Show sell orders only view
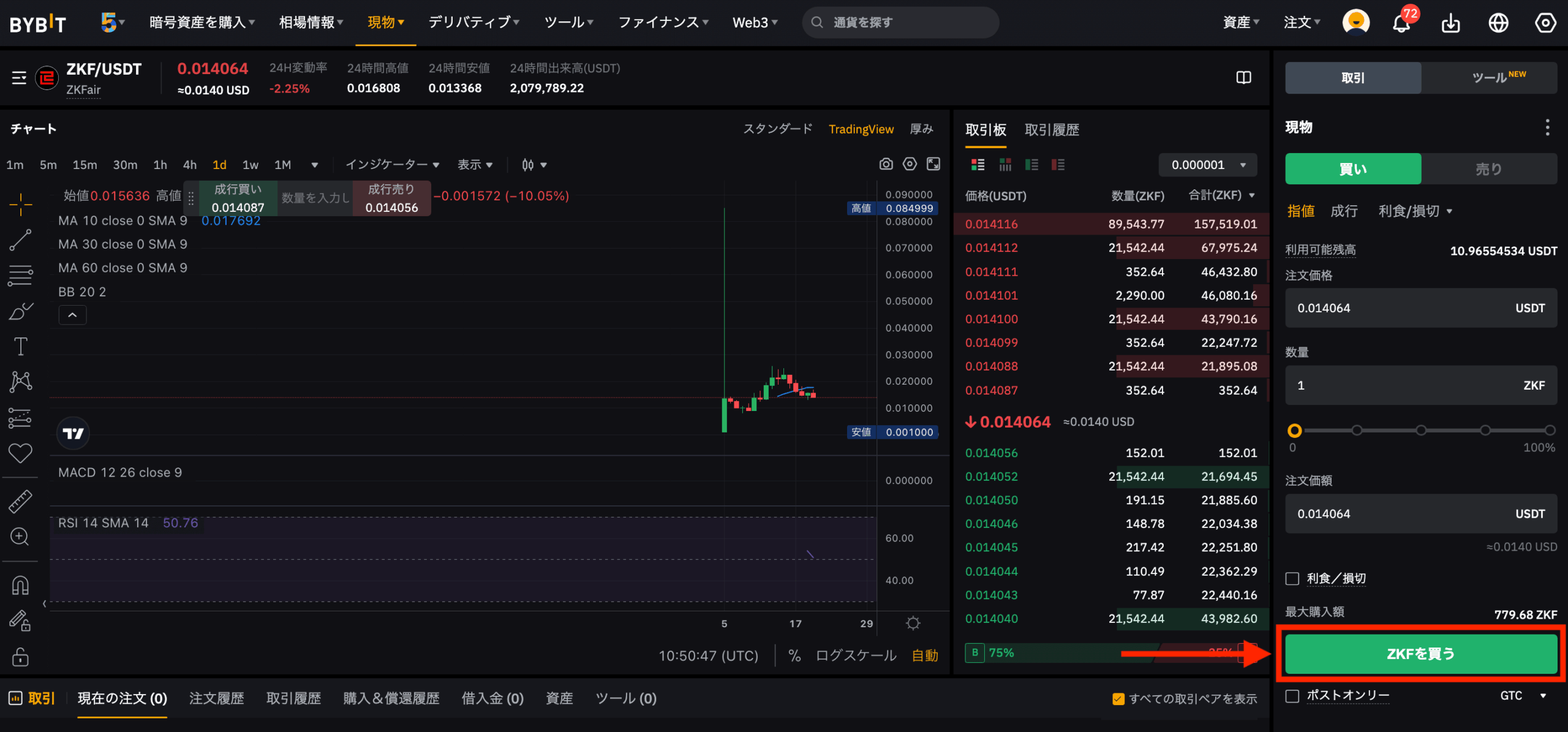 [1058, 165]
